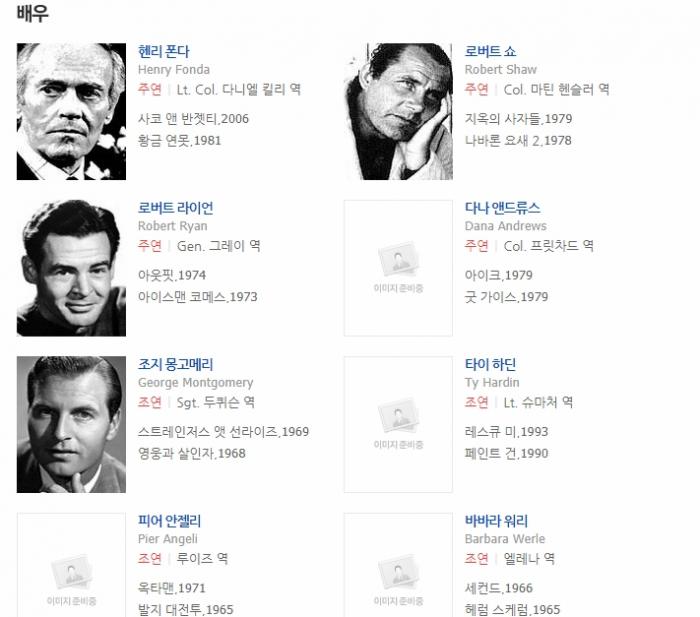Visit the 피어 안젤리 name link
Image resolution: width=700 pixels, height=617 pixels.
[170, 521]
